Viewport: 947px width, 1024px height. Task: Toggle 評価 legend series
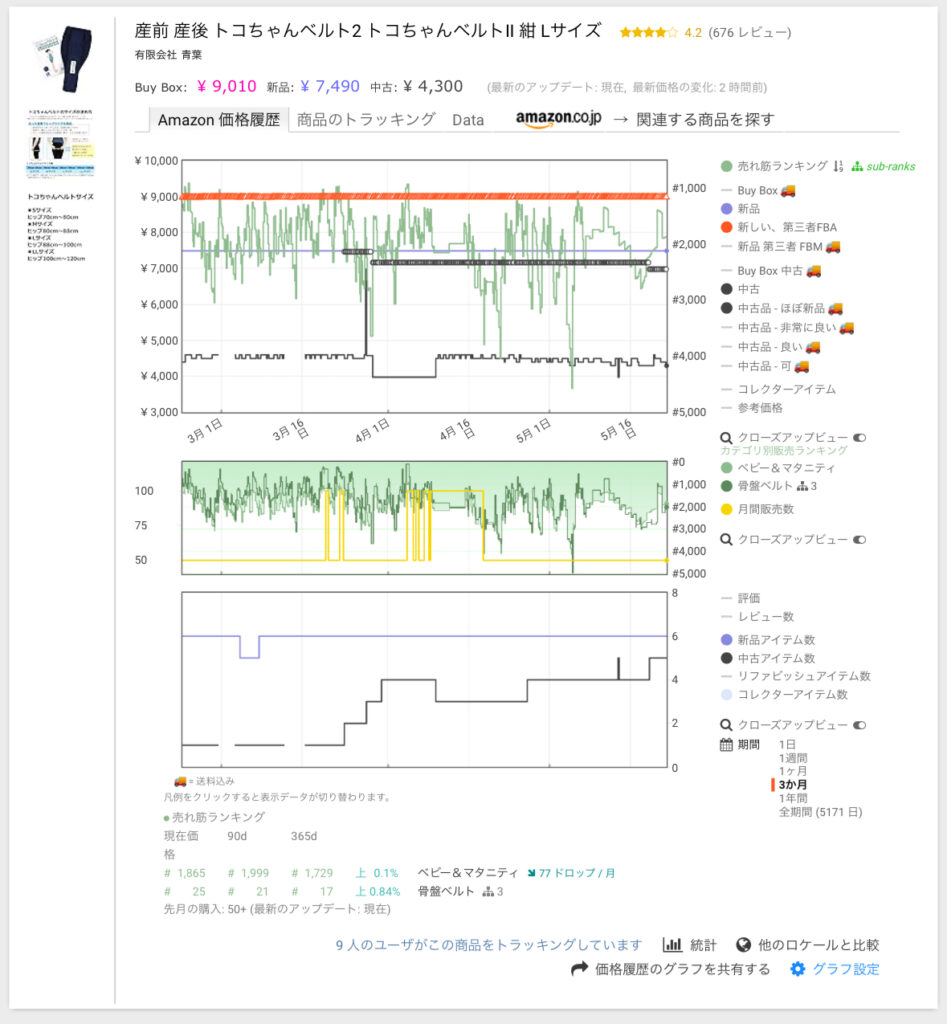740,598
